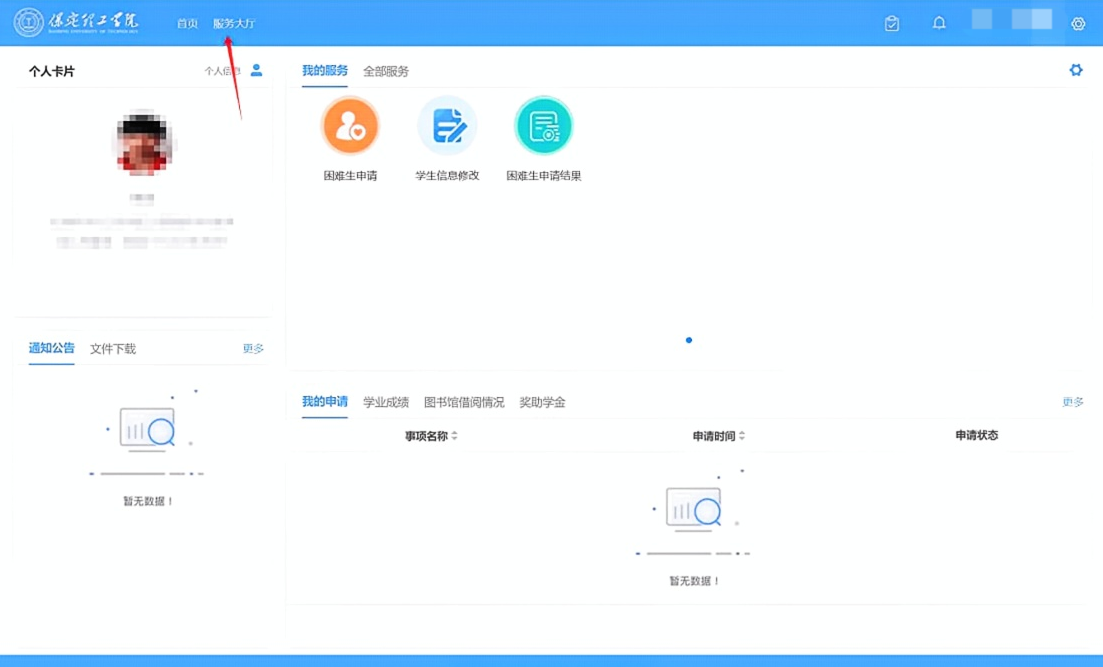Open the 学业成绩 tab

(388, 402)
